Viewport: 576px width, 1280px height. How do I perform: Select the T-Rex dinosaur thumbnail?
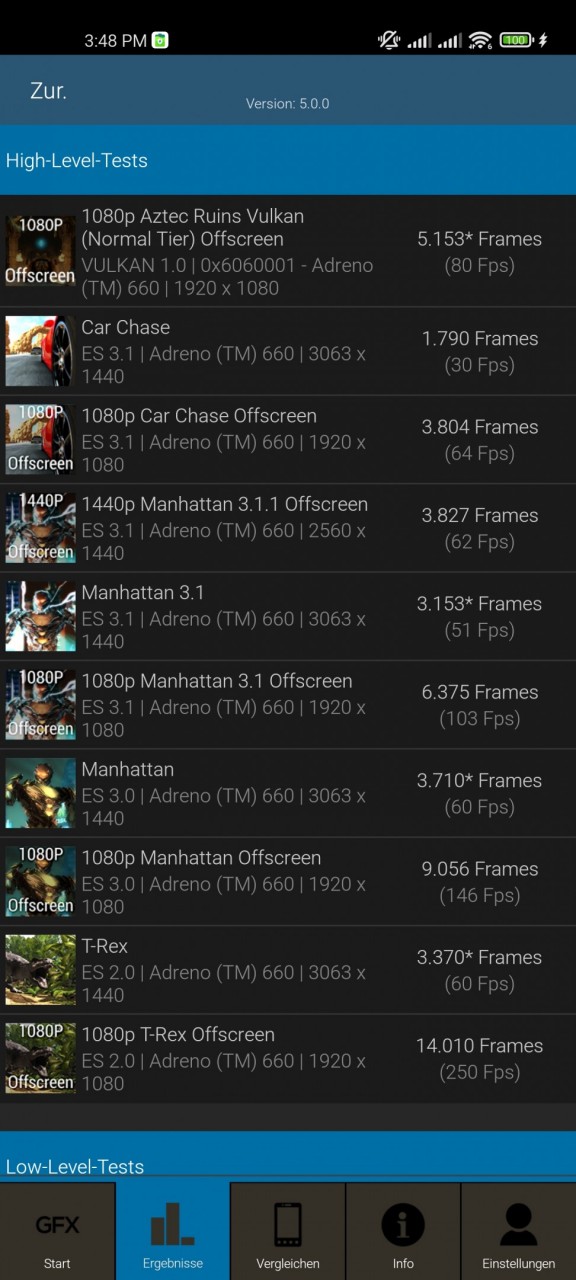coord(40,970)
